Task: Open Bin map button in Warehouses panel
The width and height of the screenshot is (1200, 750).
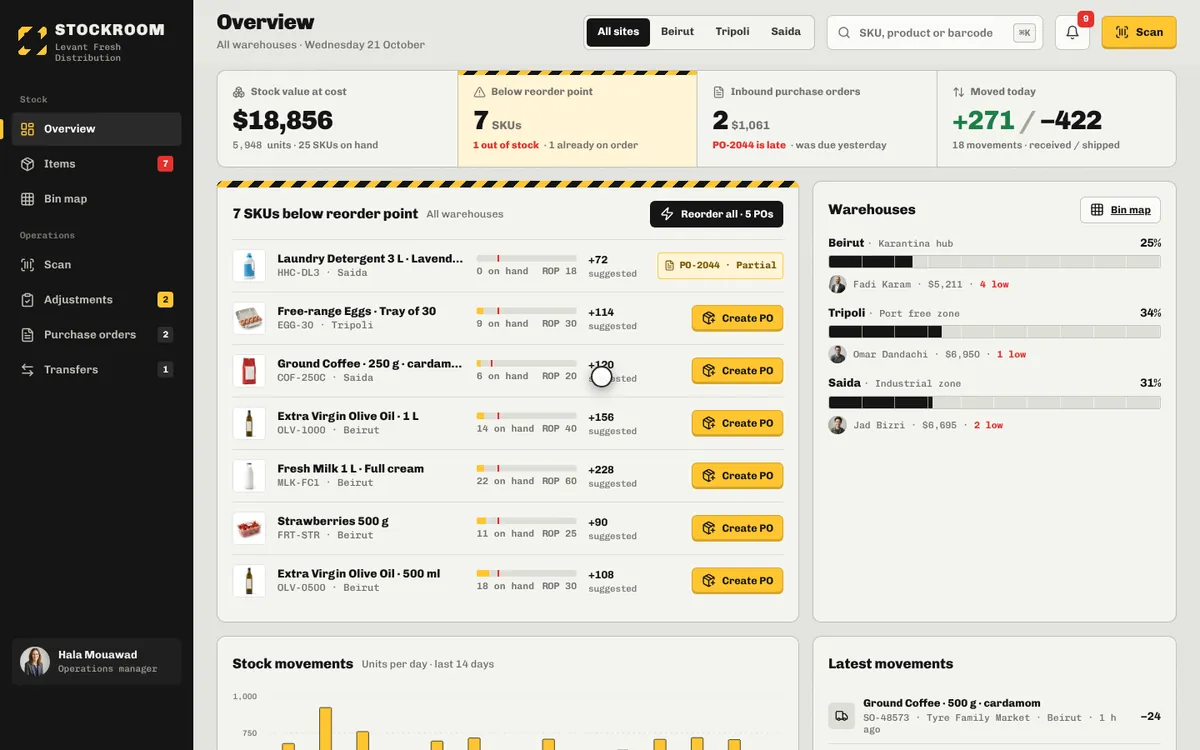Action: pos(1120,210)
